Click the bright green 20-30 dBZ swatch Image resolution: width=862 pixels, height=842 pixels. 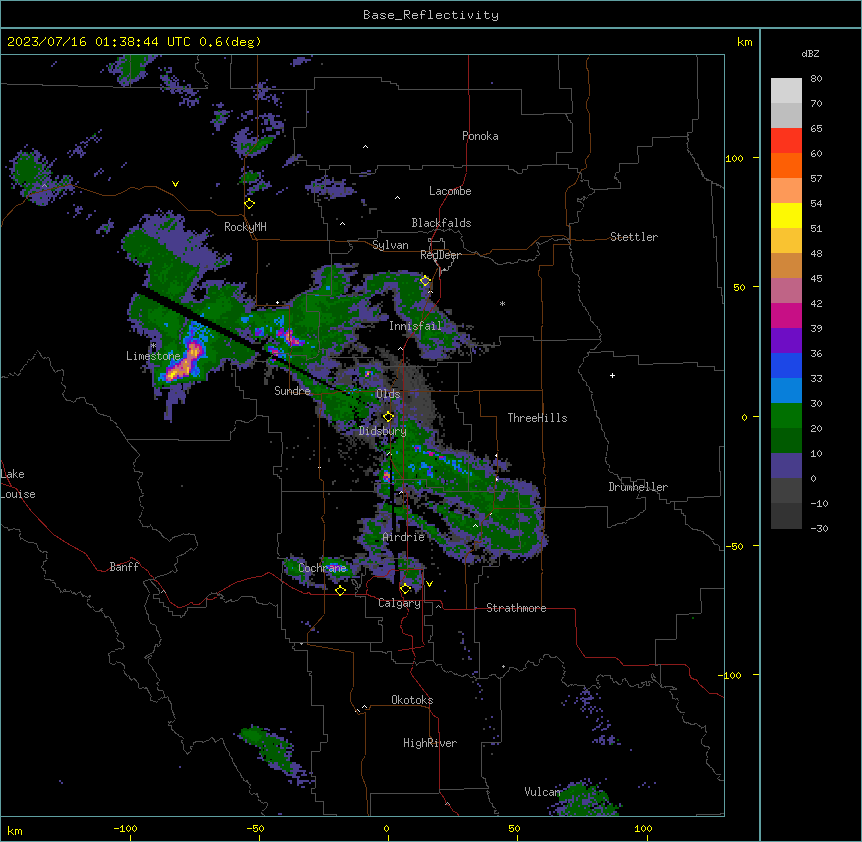coord(786,416)
